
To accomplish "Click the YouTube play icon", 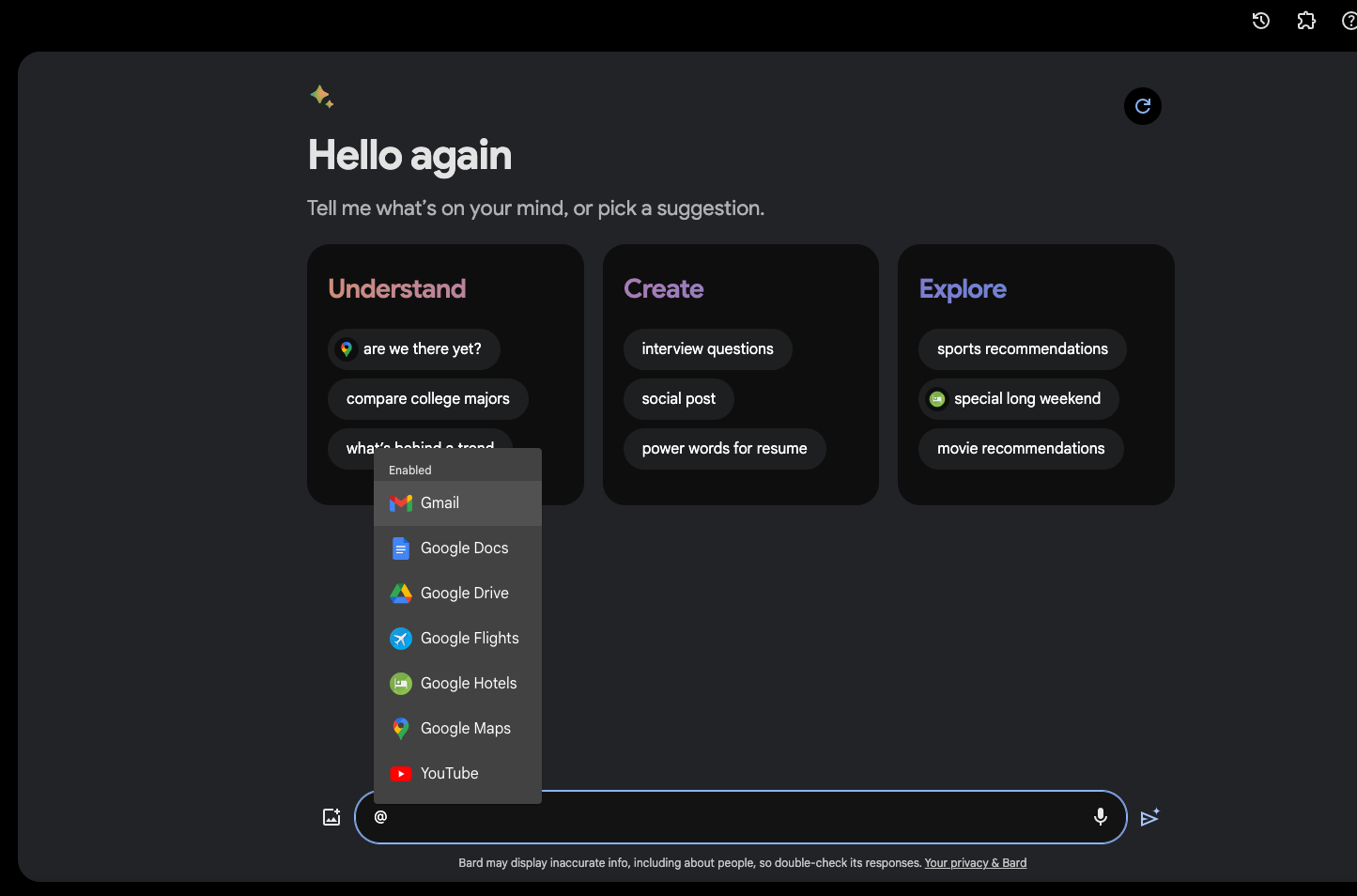I will [401, 774].
